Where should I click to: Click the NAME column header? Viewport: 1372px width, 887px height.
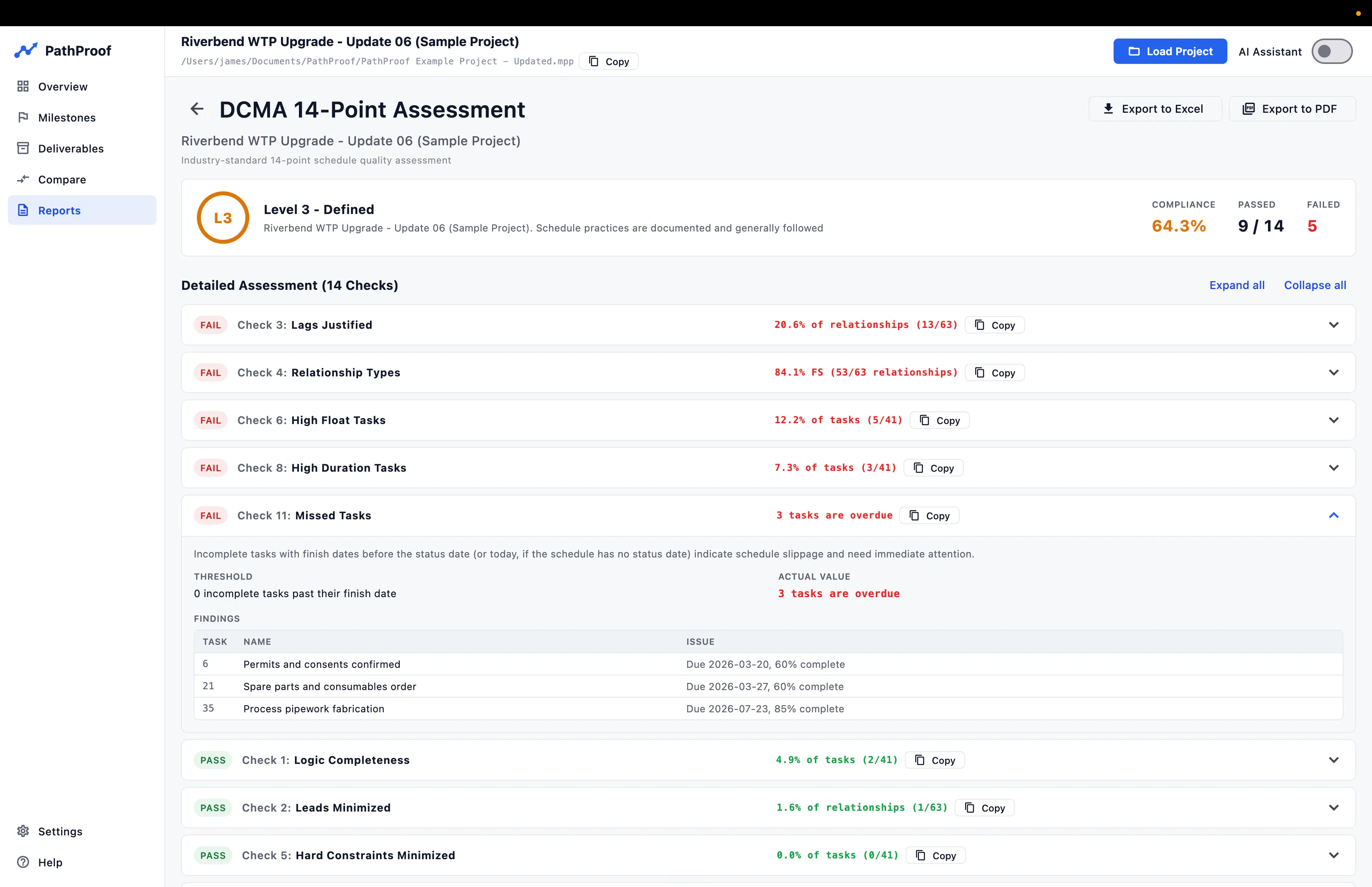click(257, 642)
